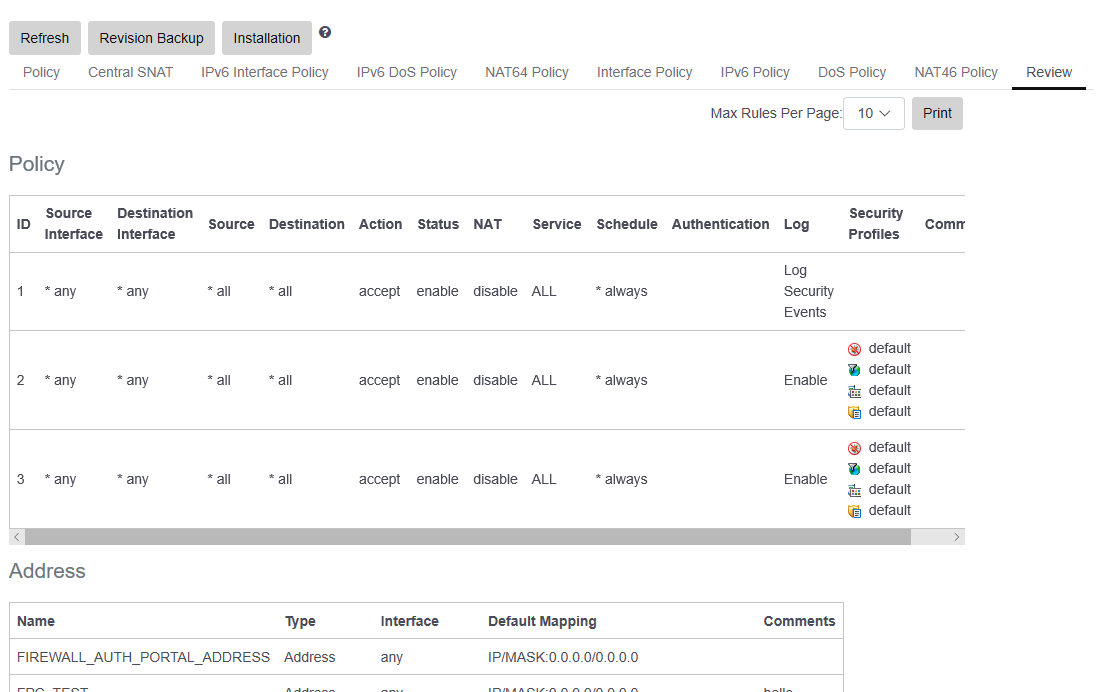Viewport: 1105px width, 692px height.
Task: Click shield document profile icon in policy 2
Action: pyautogui.click(x=854, y=412)
